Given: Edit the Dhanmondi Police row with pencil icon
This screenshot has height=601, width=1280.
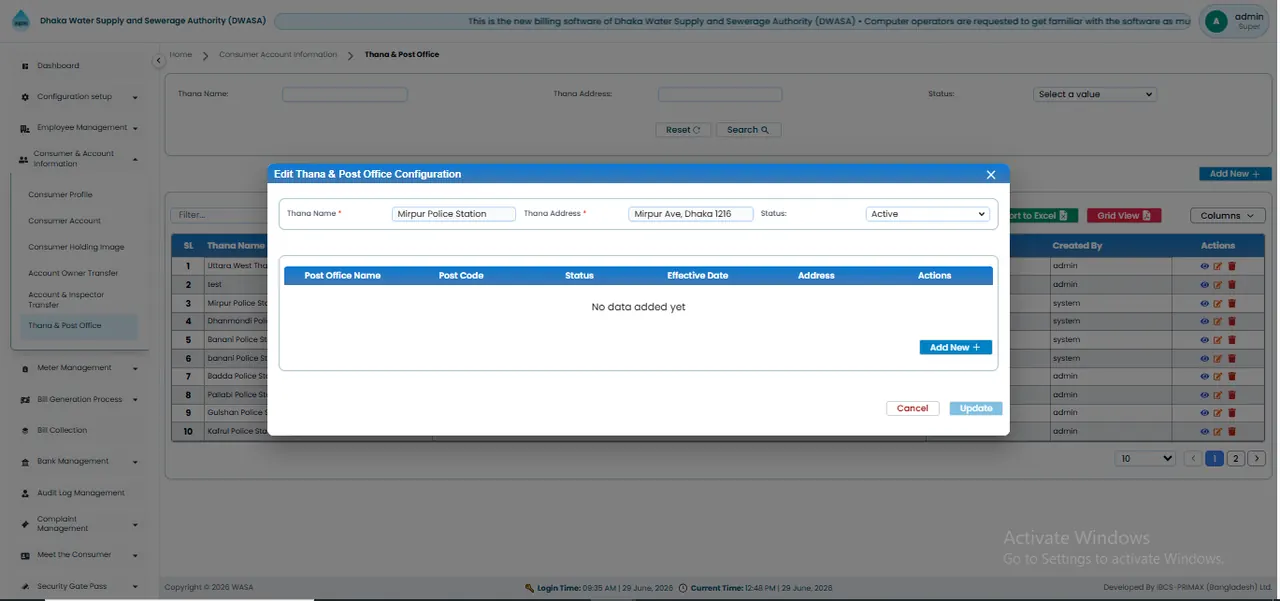Looking at the screenshot, I should pyautogui.click(x=1218, y=321).
